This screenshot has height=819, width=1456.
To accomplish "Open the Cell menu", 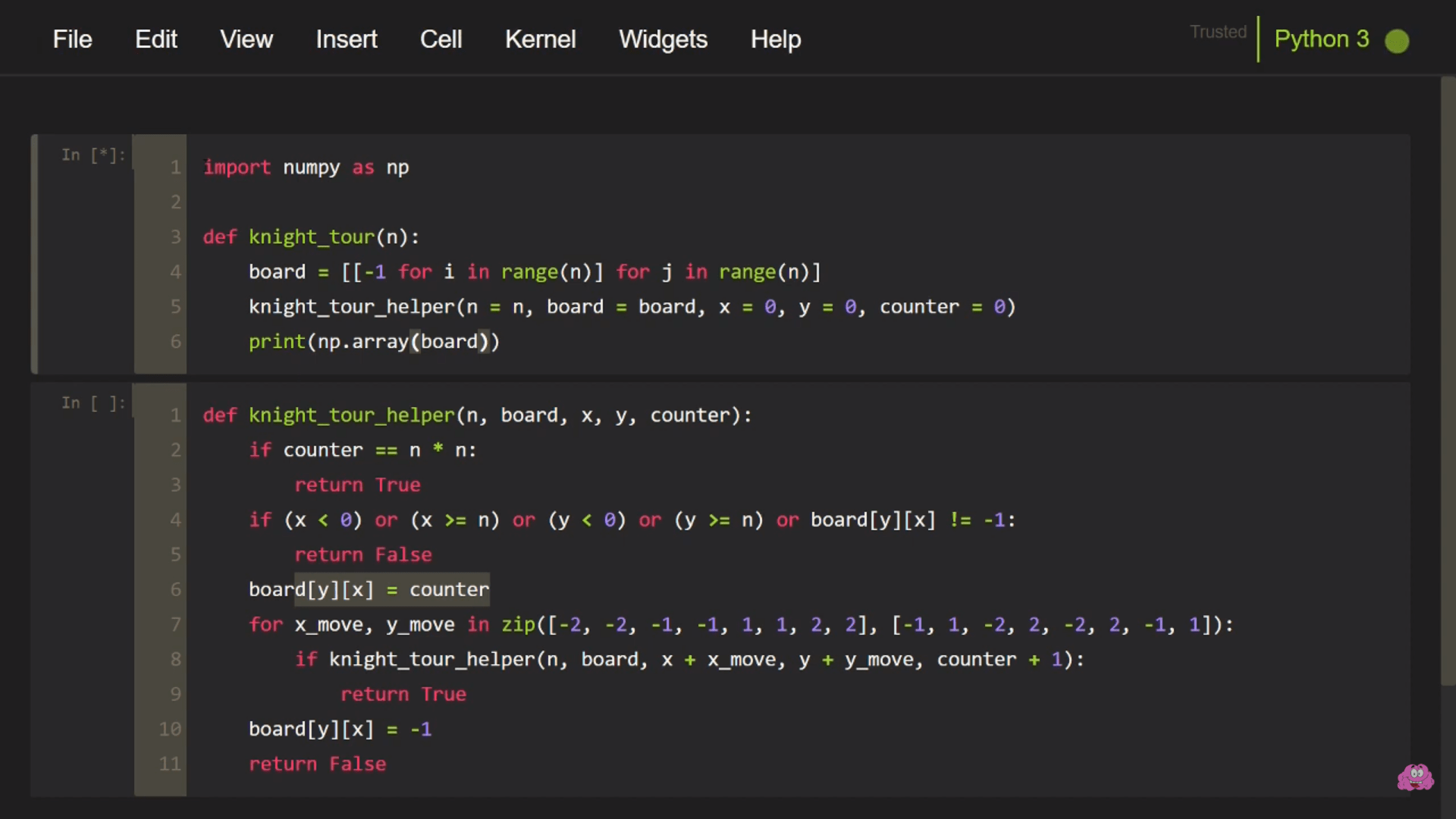I will coord(441,39).
